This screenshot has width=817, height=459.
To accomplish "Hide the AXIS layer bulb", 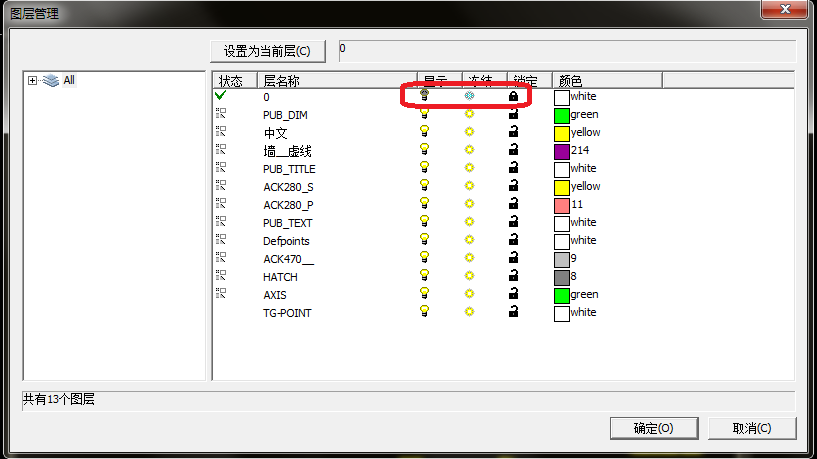I will 425,293.
